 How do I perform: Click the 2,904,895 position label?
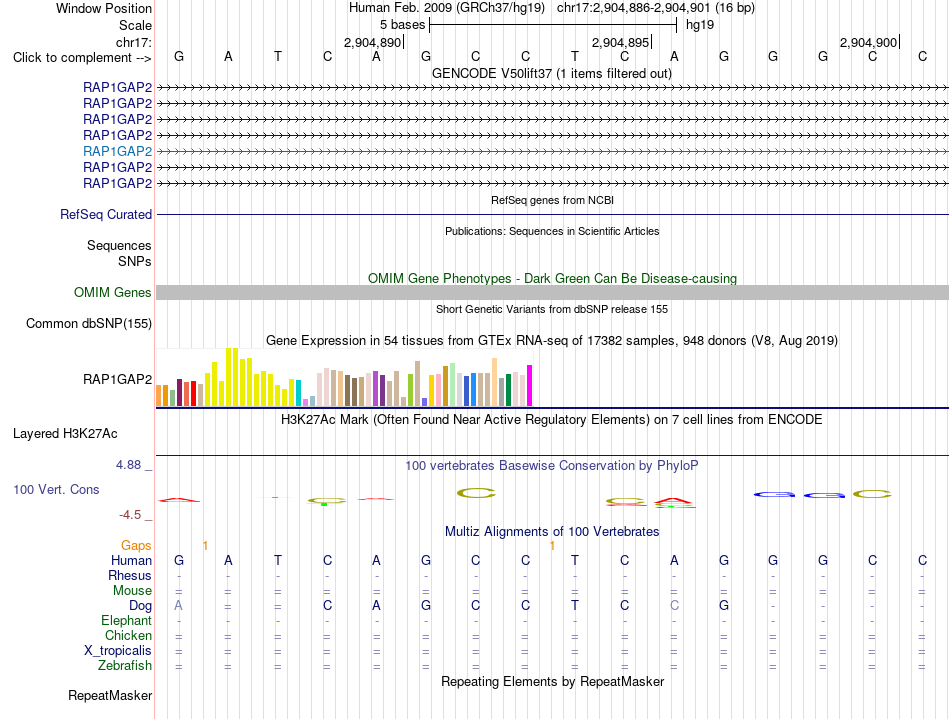pos(620,42)
